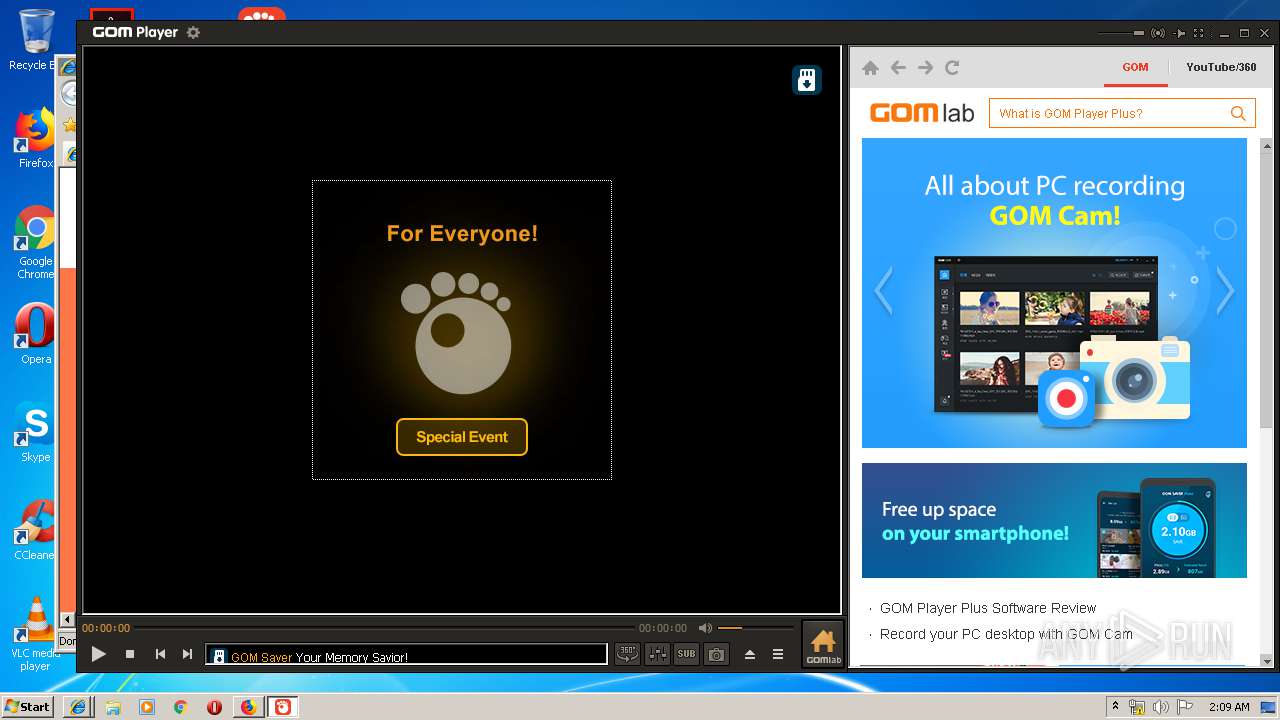Open system volume tray icon
Image resolution: width=1280 pixels, height=720 pixels.
tap(1160, 707)
